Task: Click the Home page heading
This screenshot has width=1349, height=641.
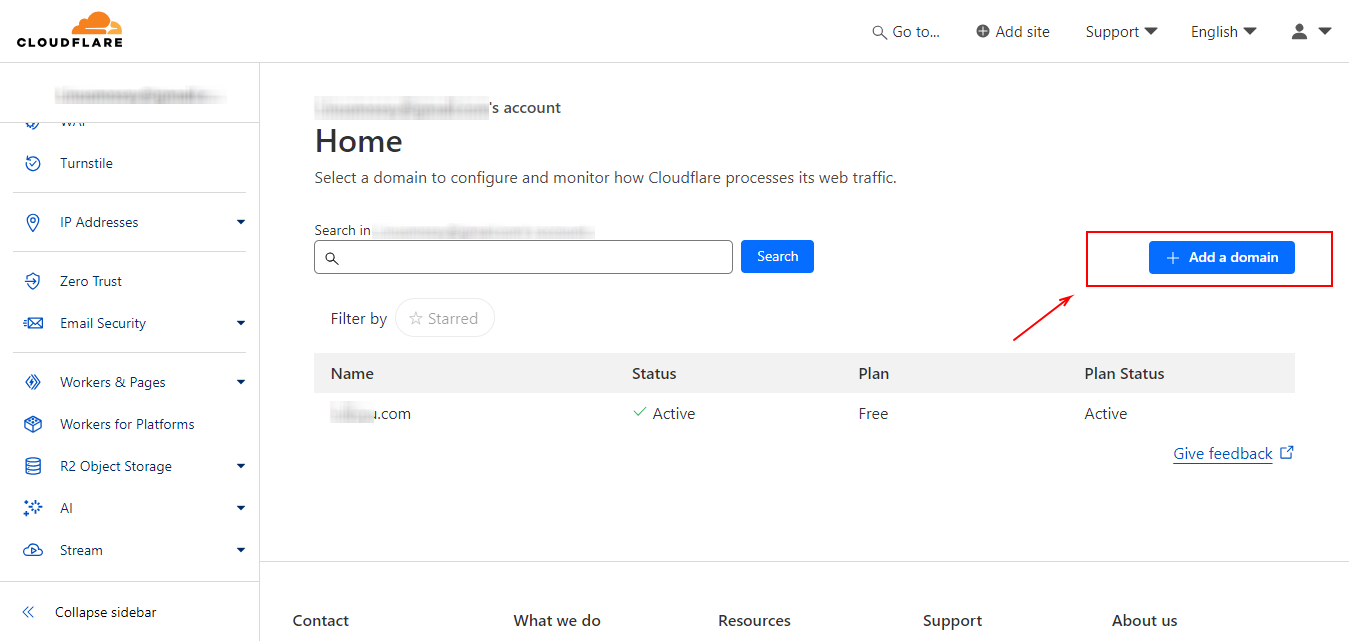Action: 358,141
